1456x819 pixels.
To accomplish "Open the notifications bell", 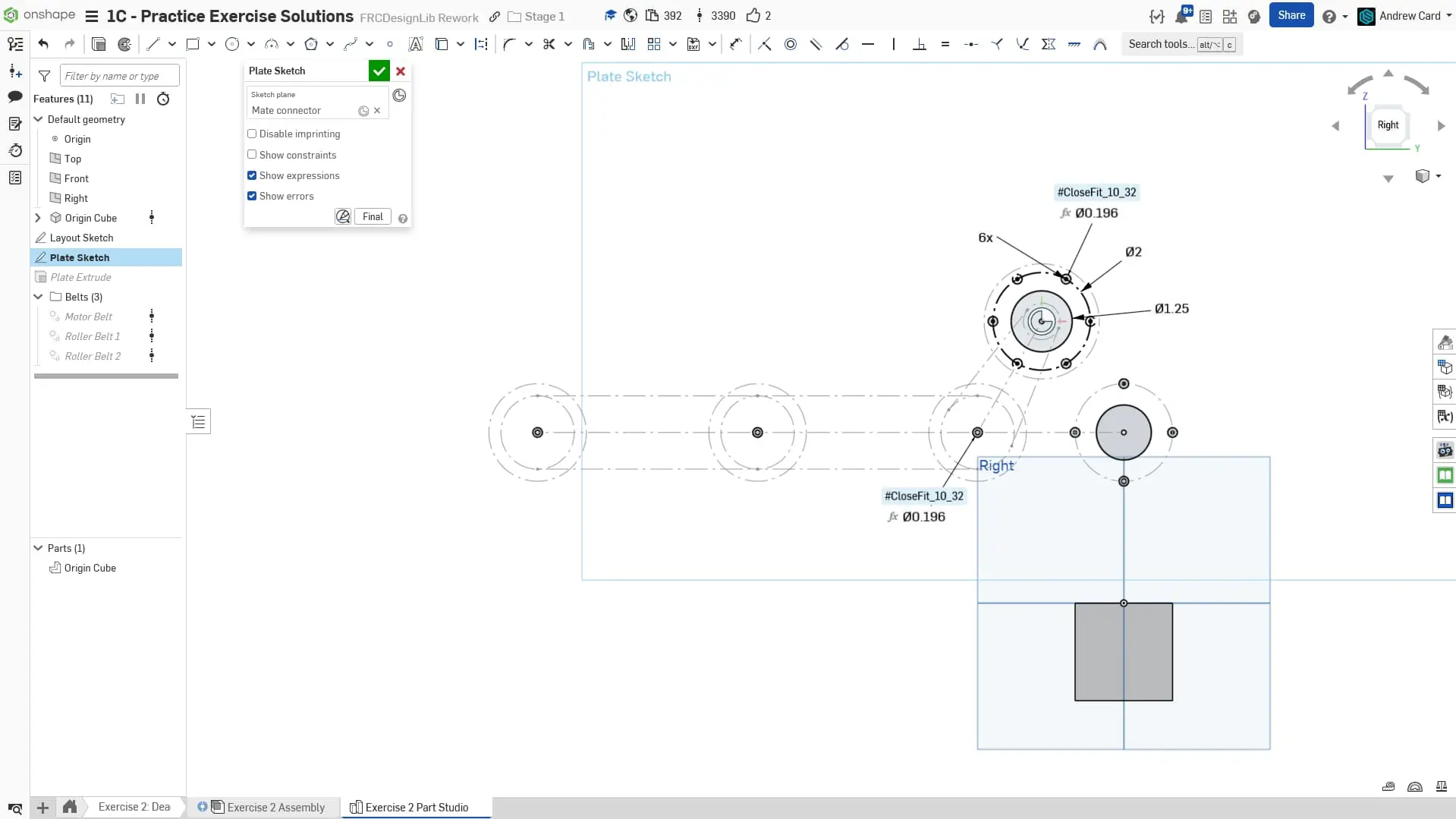I will pyautogui.click(x=1181, y=16).
